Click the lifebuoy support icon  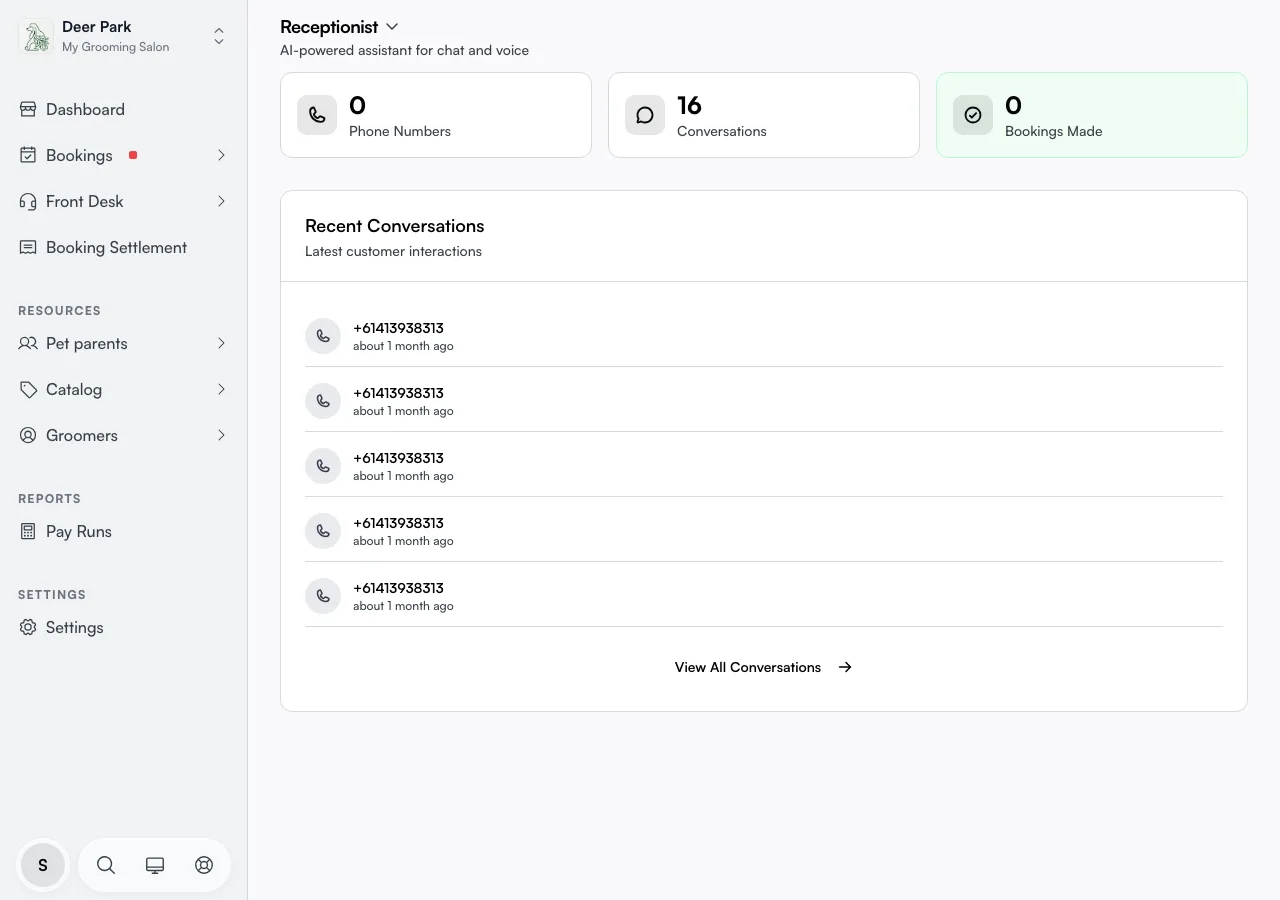point(204,865)
